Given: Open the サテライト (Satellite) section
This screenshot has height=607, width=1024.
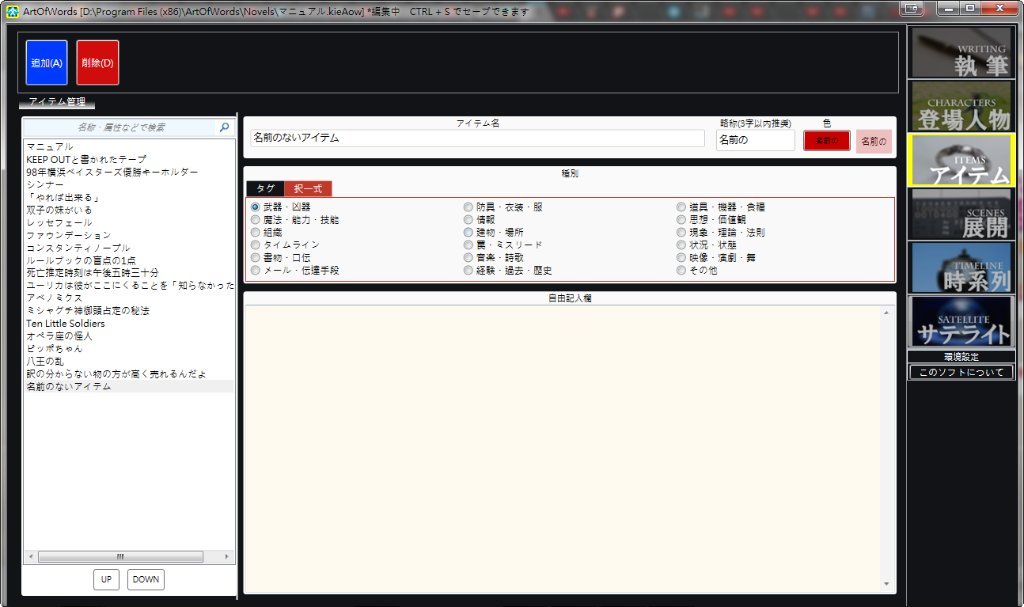Looking at the screenshot, I should (961, 321).
